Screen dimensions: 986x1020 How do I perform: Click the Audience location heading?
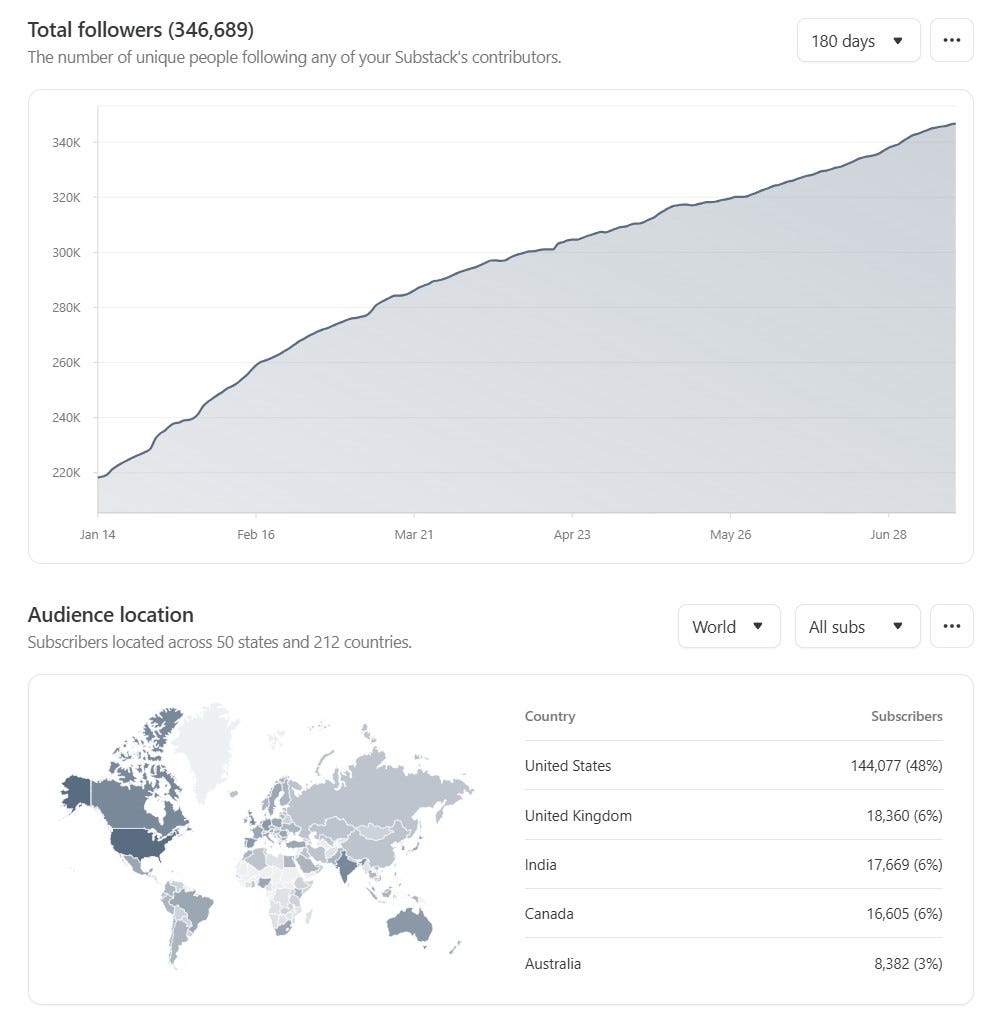[x=111, y=615]
